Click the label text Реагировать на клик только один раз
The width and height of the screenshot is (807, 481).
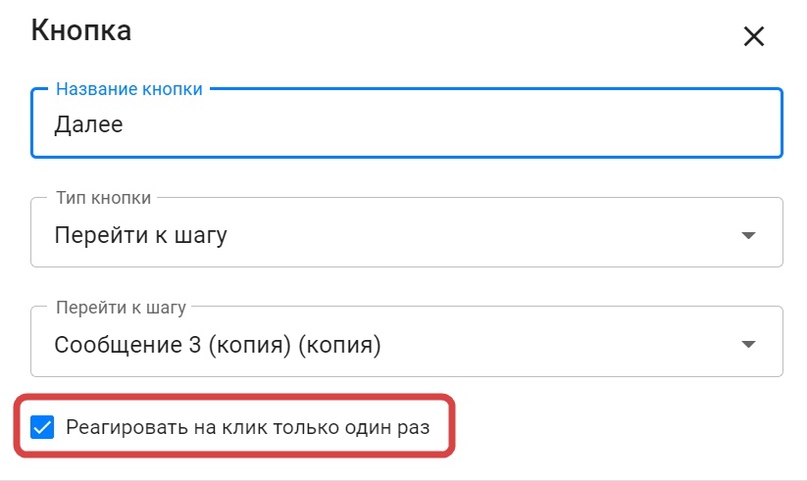(247, 428)
